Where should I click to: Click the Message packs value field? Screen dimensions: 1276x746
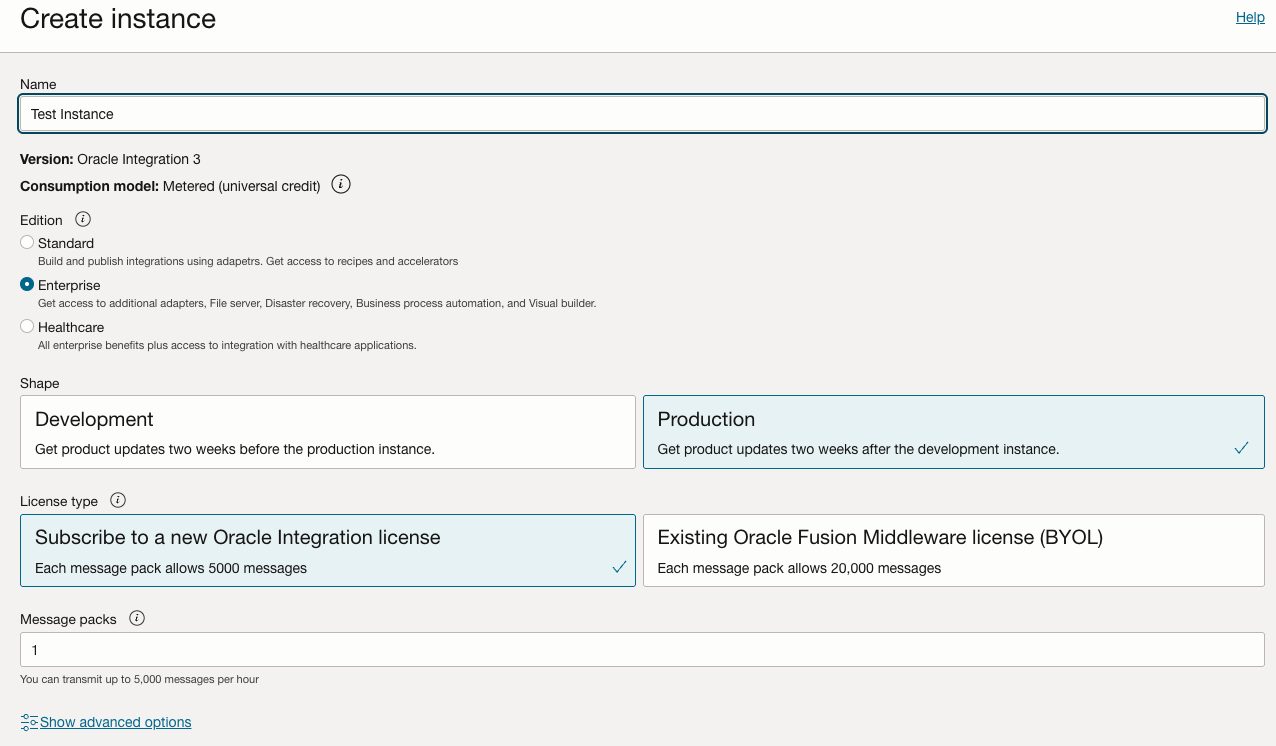pyautogui.click(x=640, y=649)
